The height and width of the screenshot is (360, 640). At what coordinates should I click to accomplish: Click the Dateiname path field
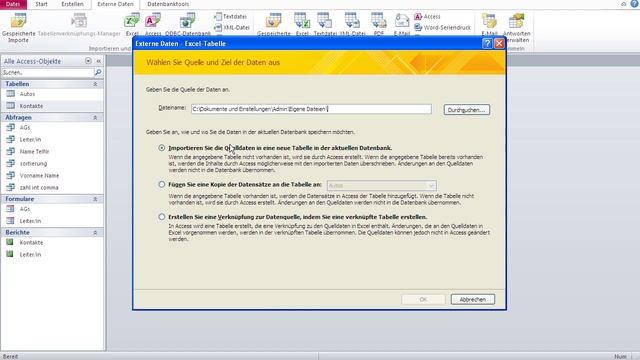[311, 109]
